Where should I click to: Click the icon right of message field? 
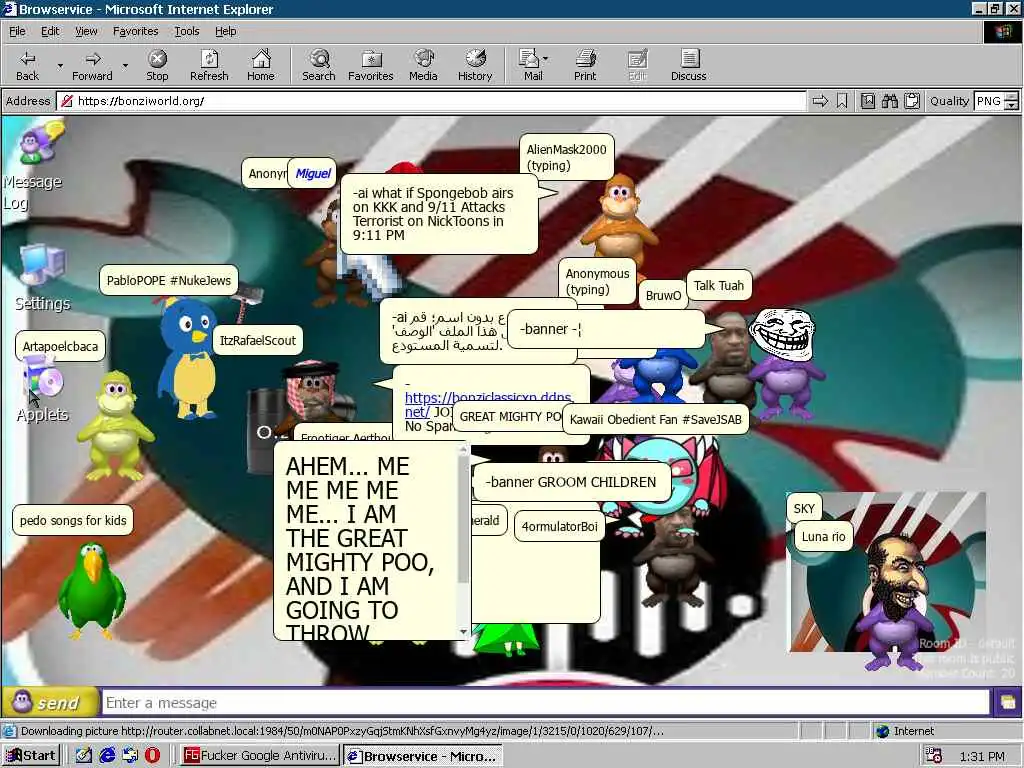point(1007,703)
